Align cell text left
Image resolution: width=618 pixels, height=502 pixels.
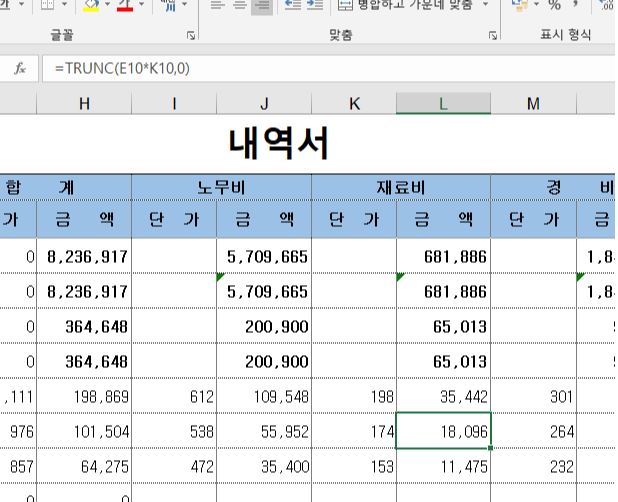point(218,5)
